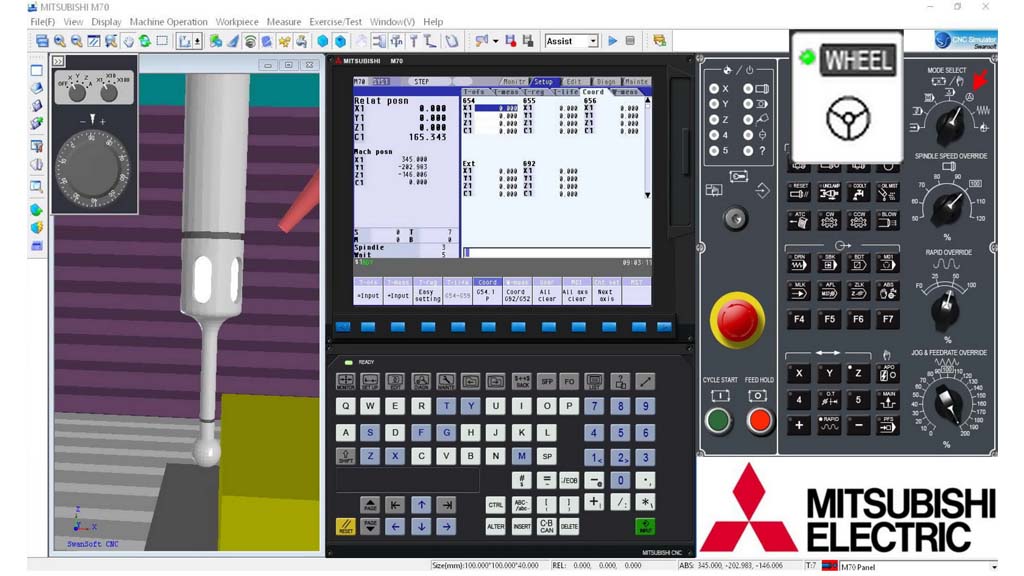This screenshot has width=1024, height=576.
Task: Click the handwheel dial in 3D view
Action: tap(93, 167)
